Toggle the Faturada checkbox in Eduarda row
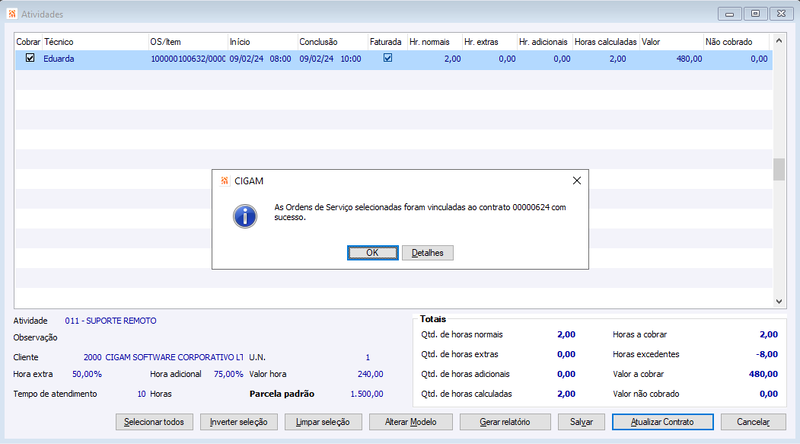 [x=388, y=58]
